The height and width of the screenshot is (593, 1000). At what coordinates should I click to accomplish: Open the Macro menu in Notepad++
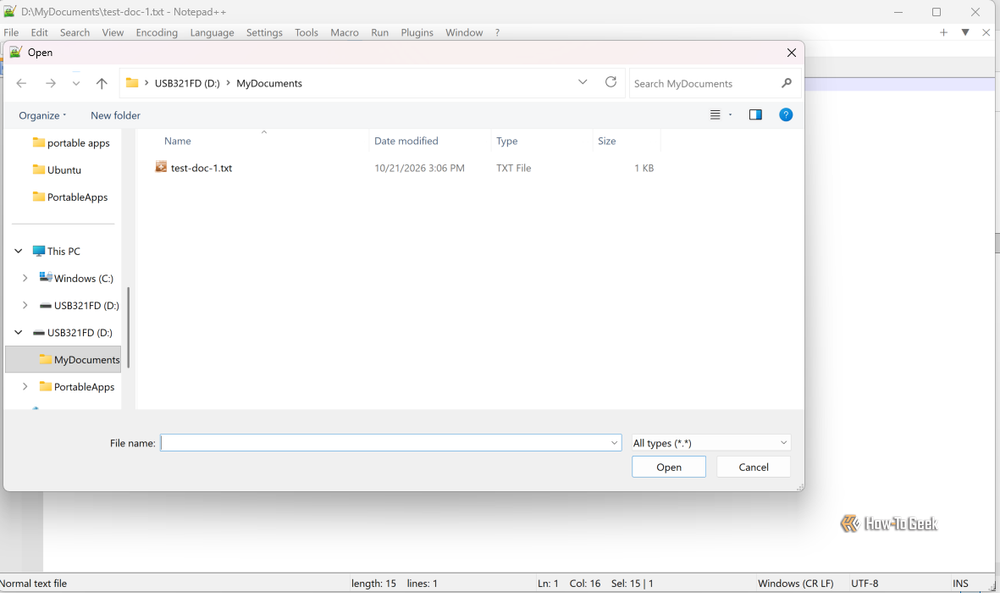coord(344,33)
